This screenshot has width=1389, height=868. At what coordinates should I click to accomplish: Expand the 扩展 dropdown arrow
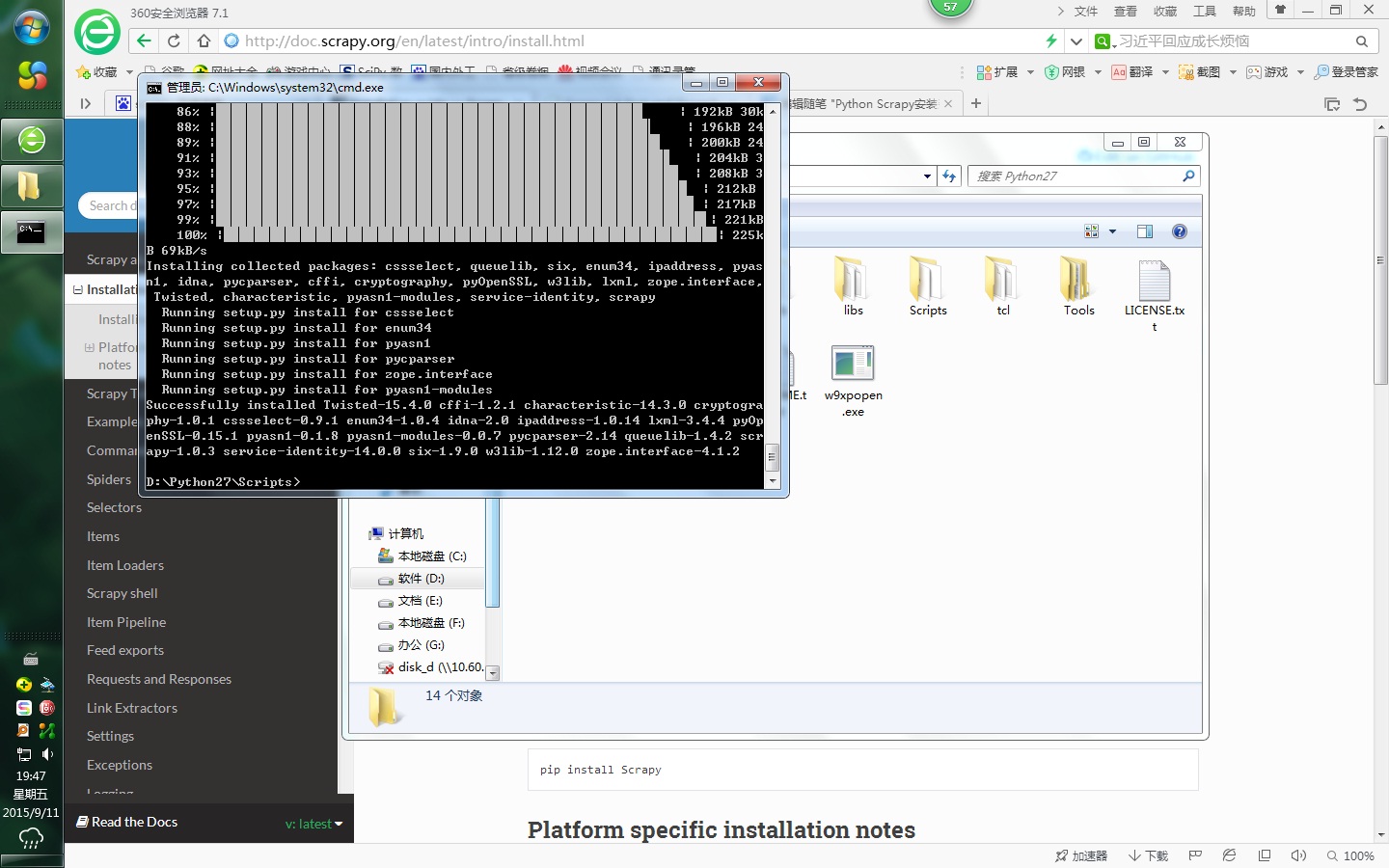[x=1030, y=72]
